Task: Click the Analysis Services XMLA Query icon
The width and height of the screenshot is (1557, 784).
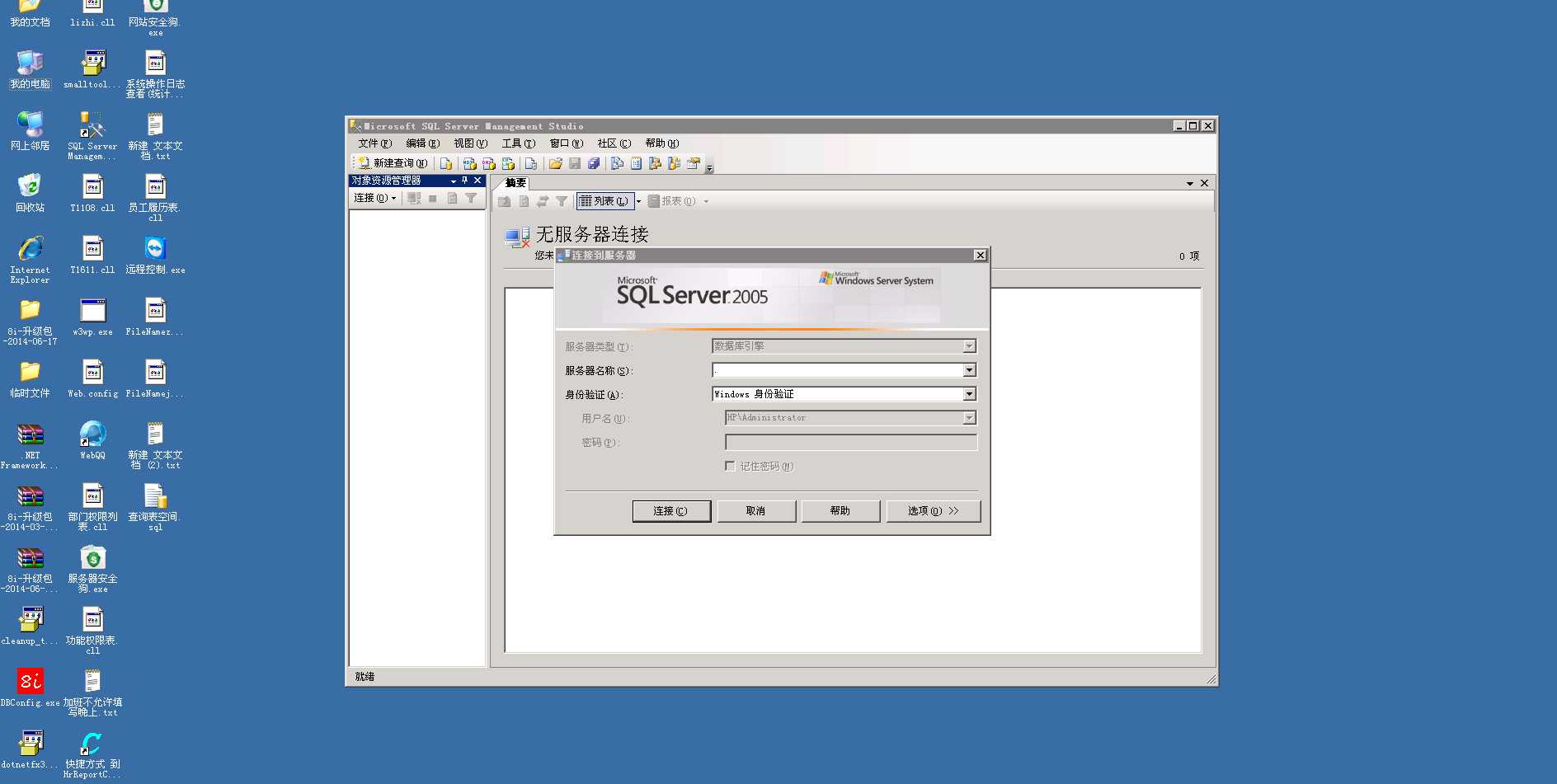Action: click(508, 163)
